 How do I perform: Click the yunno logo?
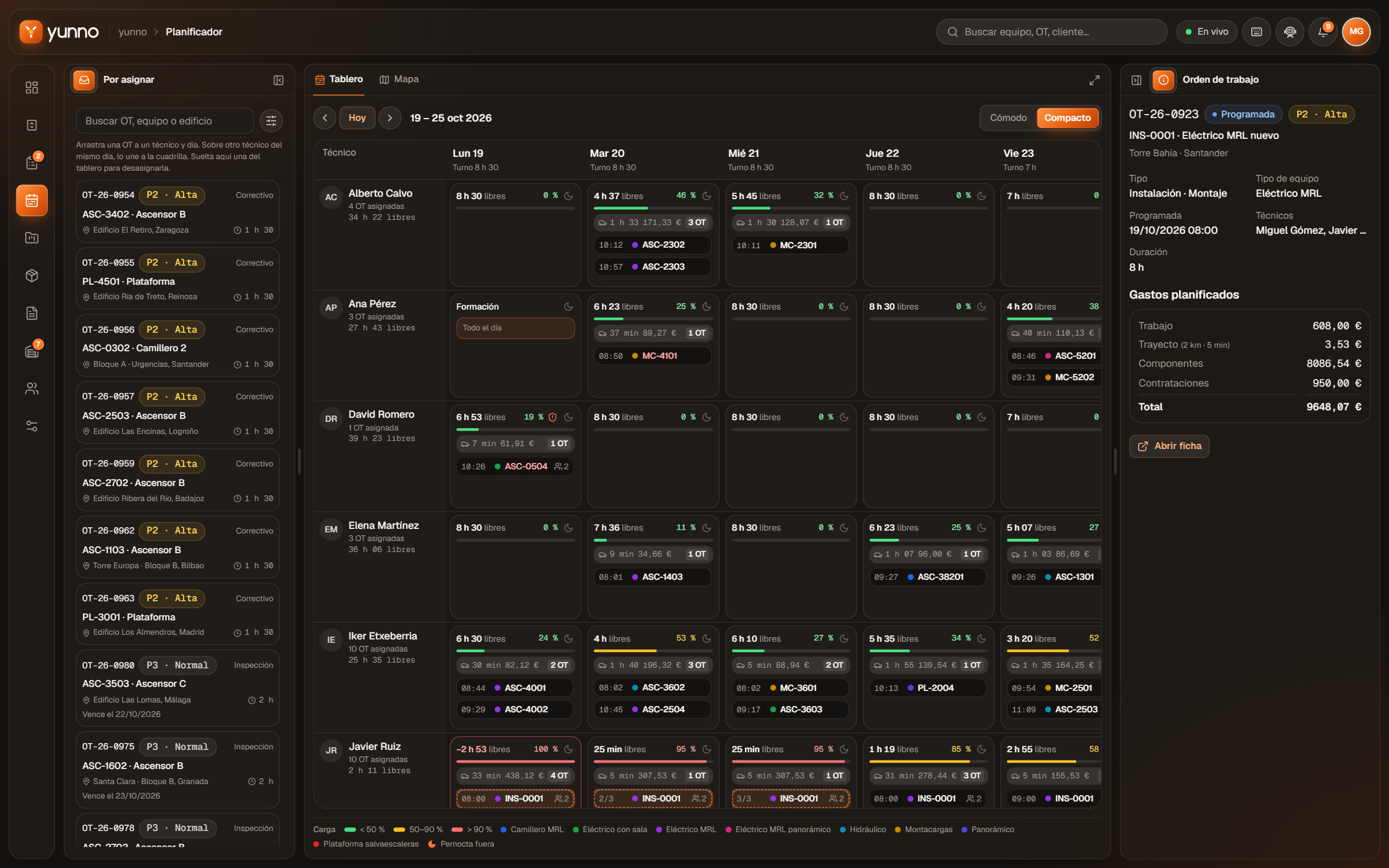click(x=59, y=32)
